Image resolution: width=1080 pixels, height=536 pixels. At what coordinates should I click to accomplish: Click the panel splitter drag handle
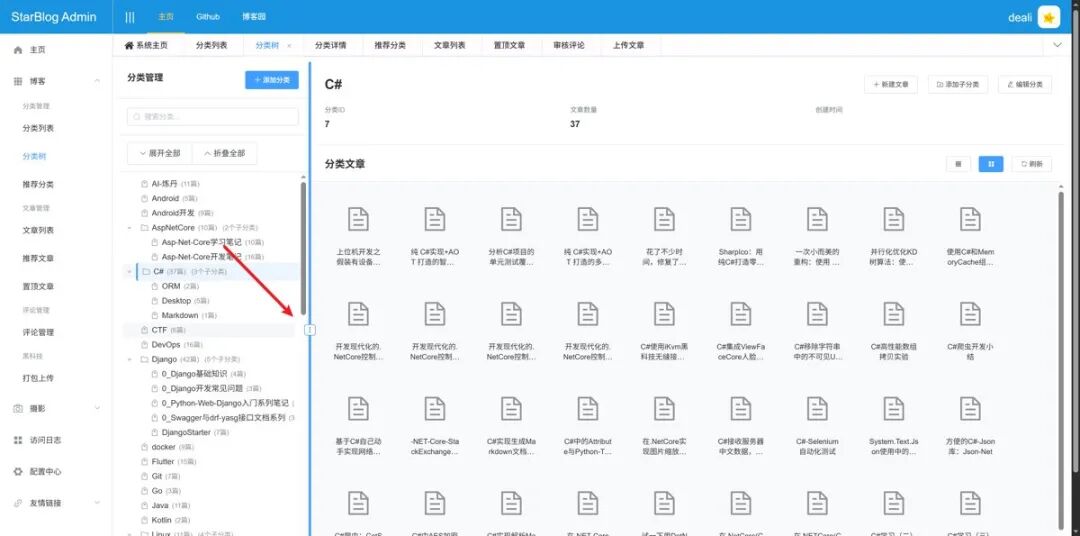point(310,330)
